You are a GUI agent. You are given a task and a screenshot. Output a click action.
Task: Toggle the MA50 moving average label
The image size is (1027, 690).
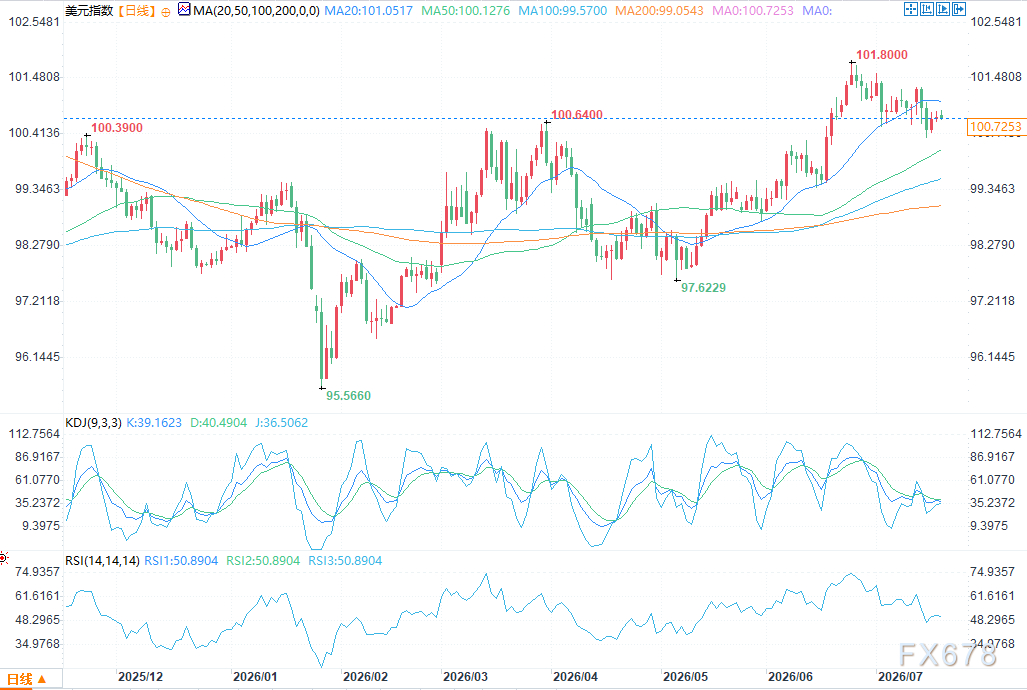click(465, 10)
